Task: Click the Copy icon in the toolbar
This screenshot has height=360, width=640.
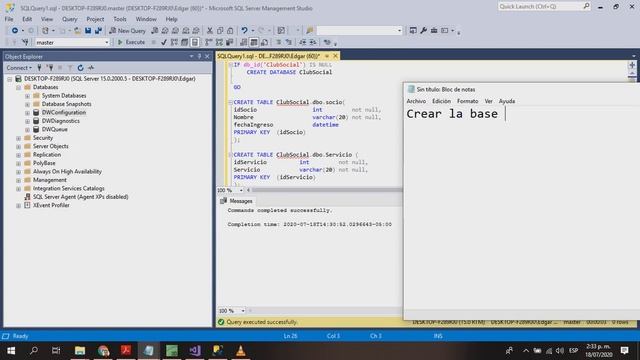Action: [x=220, y=31]
